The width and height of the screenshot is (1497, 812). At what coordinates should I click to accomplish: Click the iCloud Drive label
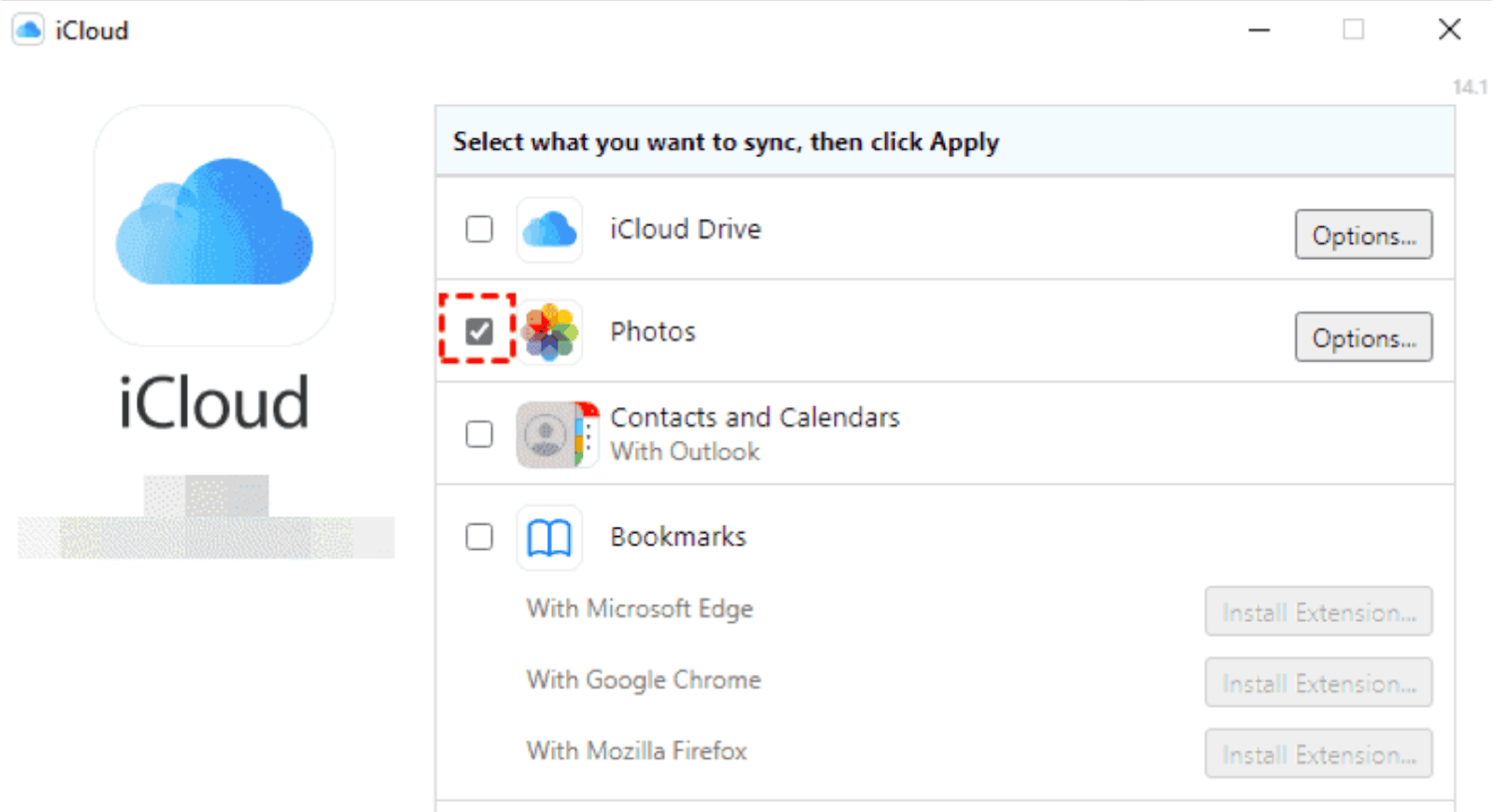(685, 229)
